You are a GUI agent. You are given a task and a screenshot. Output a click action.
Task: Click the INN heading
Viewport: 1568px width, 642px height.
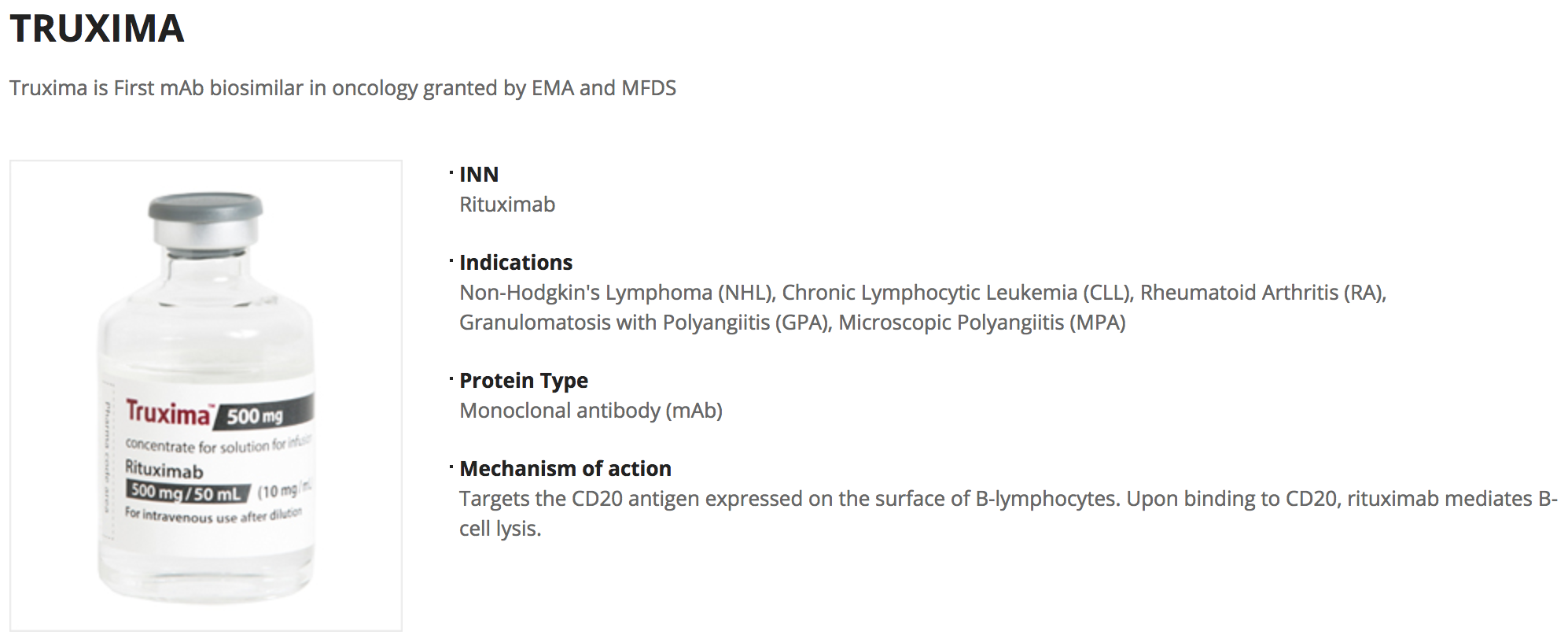(478, 174)
